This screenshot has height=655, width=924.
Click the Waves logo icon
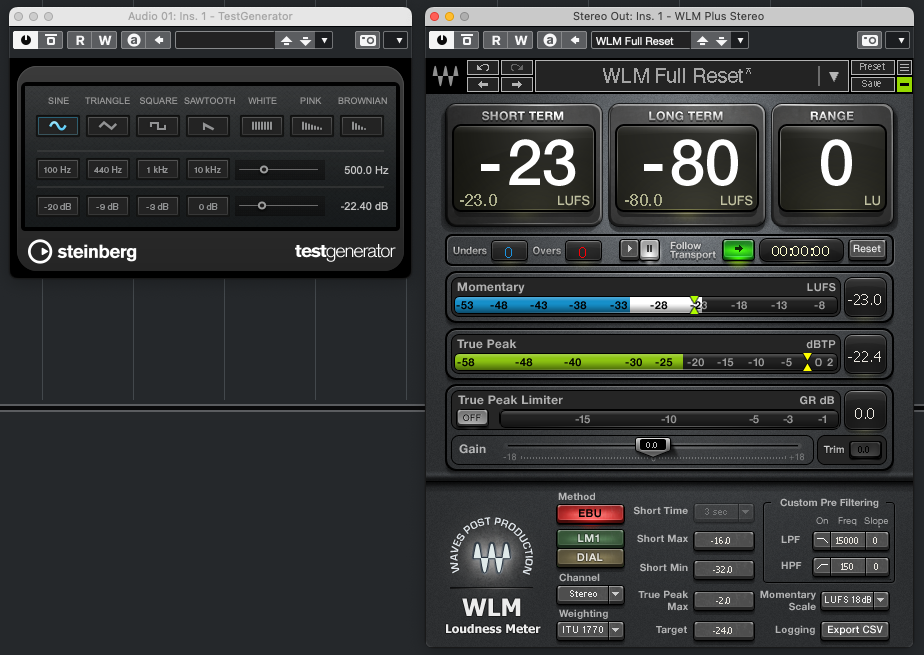click(446, 75)
